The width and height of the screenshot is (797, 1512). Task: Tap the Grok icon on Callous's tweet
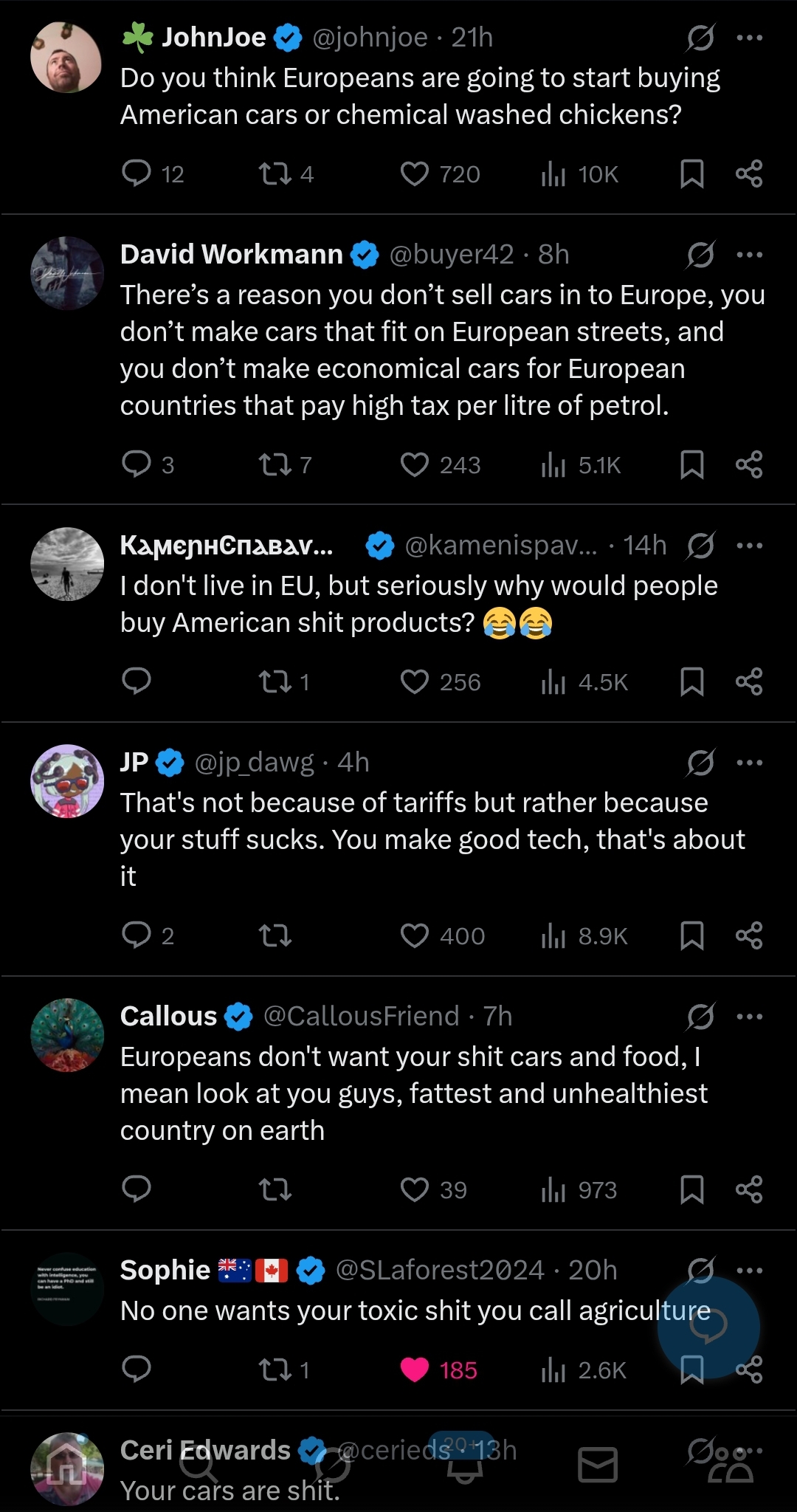700,1017
